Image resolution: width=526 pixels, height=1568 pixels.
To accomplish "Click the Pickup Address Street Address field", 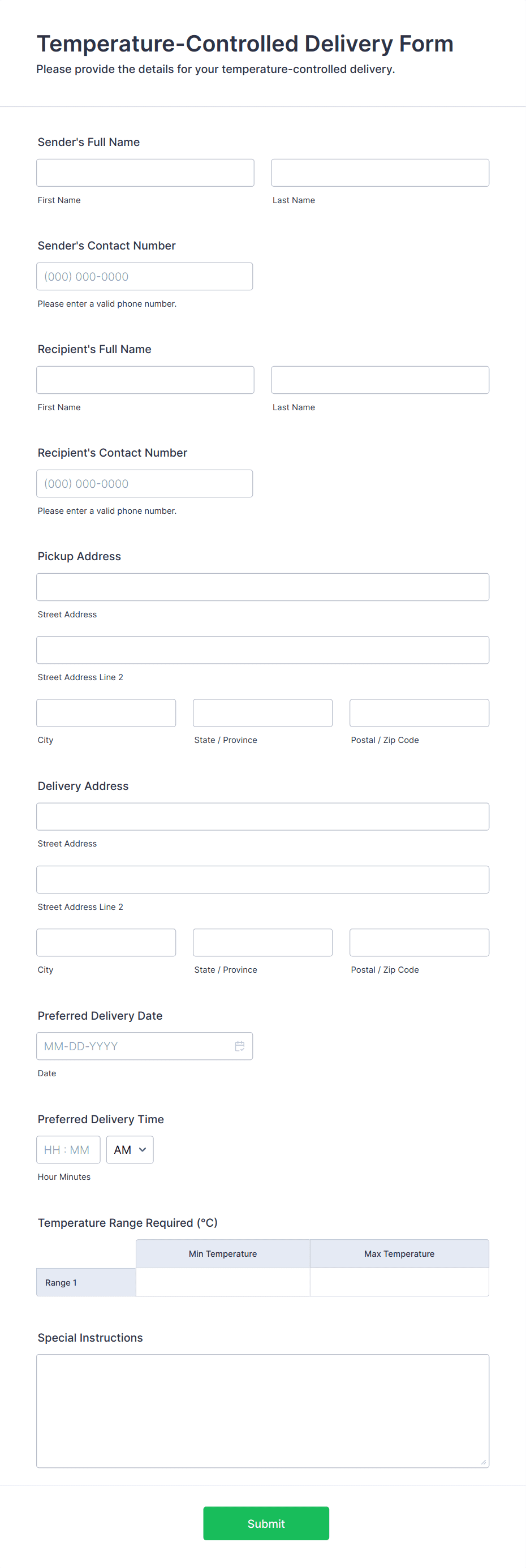I will pos(262,586).
